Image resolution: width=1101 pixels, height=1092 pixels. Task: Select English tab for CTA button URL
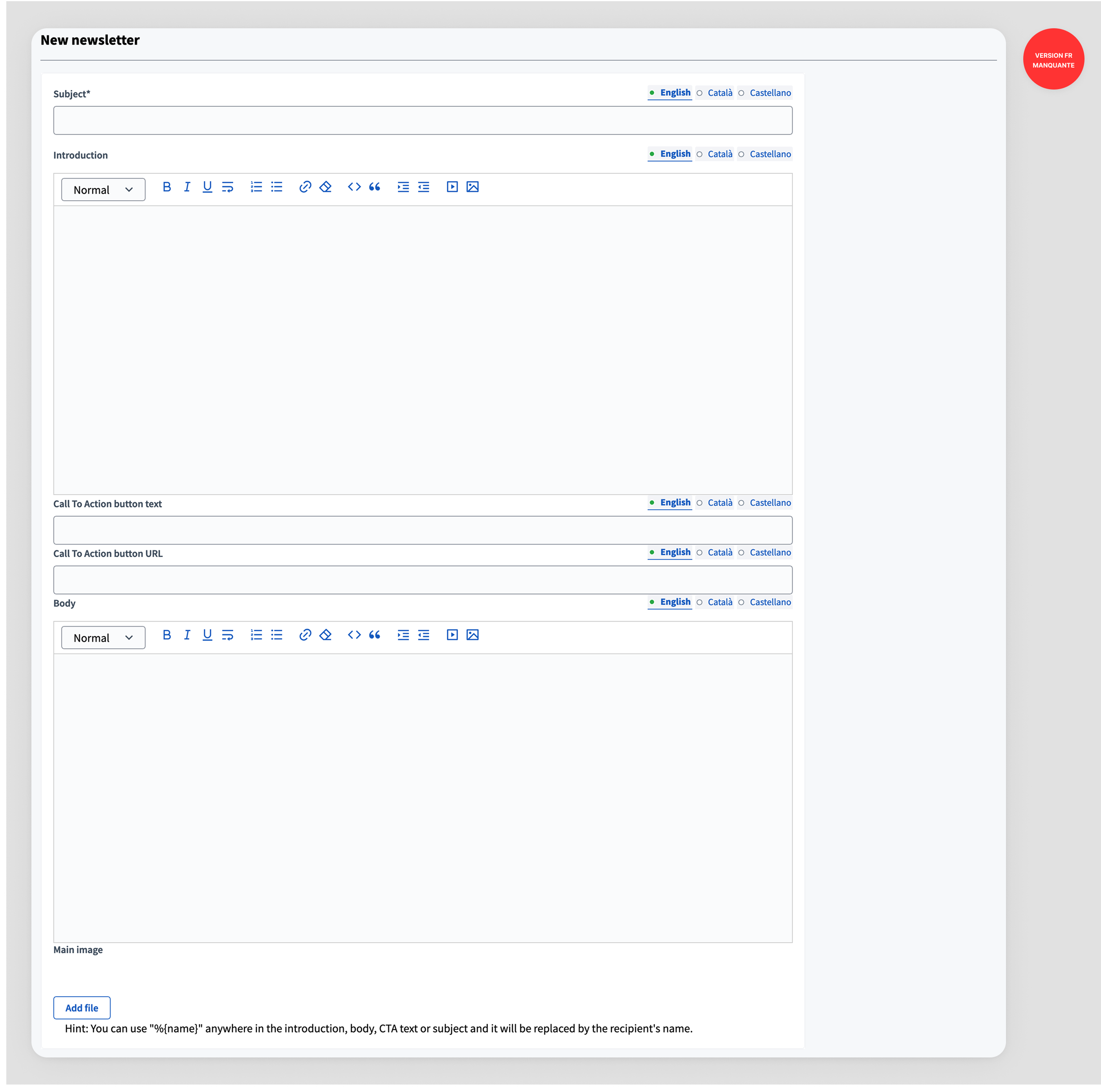point(669,552)
